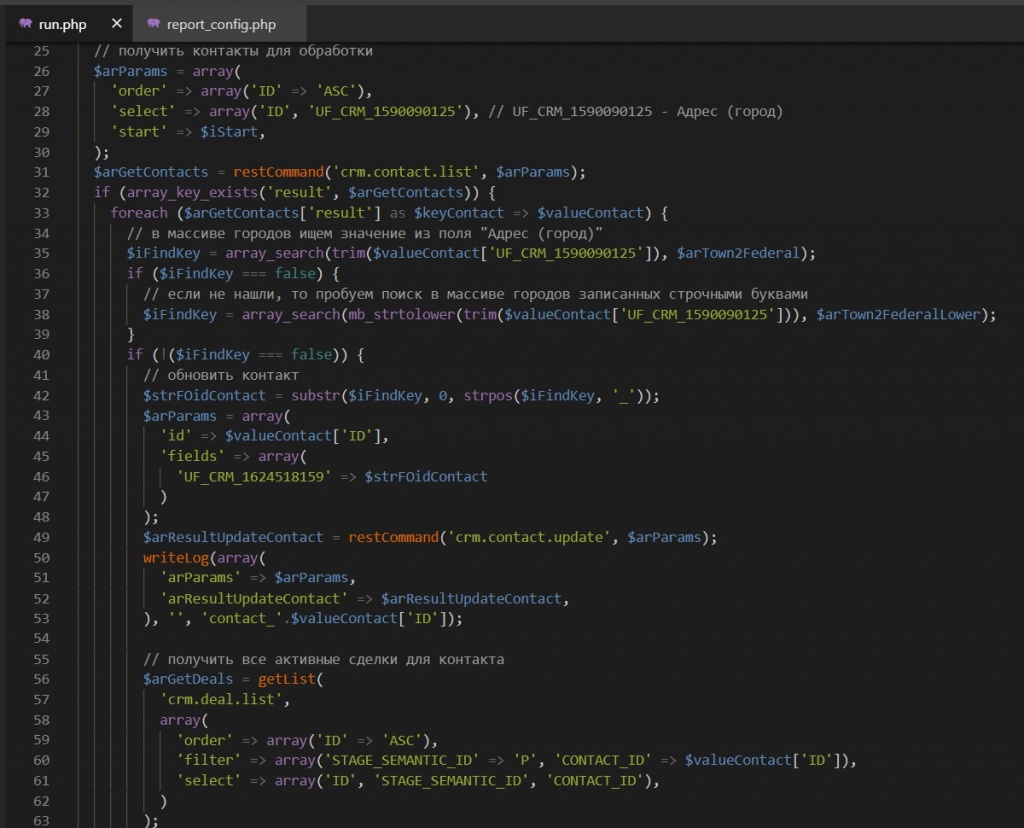This screenshot has width=1024, height=828.
Task: Click $arTown2FederalLower variable
Action: point(898,314)
